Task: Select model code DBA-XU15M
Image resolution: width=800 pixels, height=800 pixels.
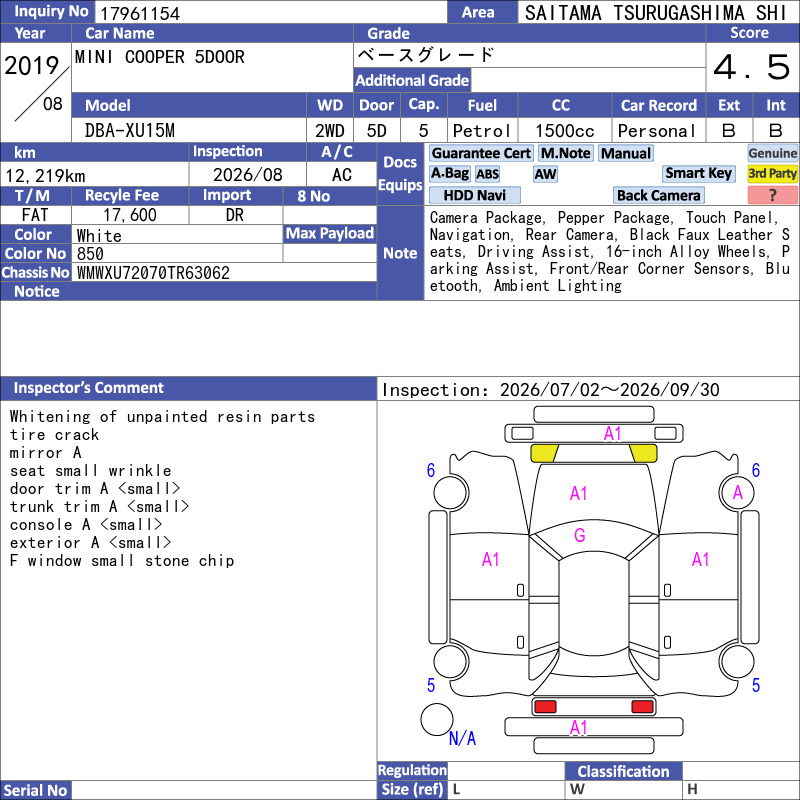Action: 130,131
